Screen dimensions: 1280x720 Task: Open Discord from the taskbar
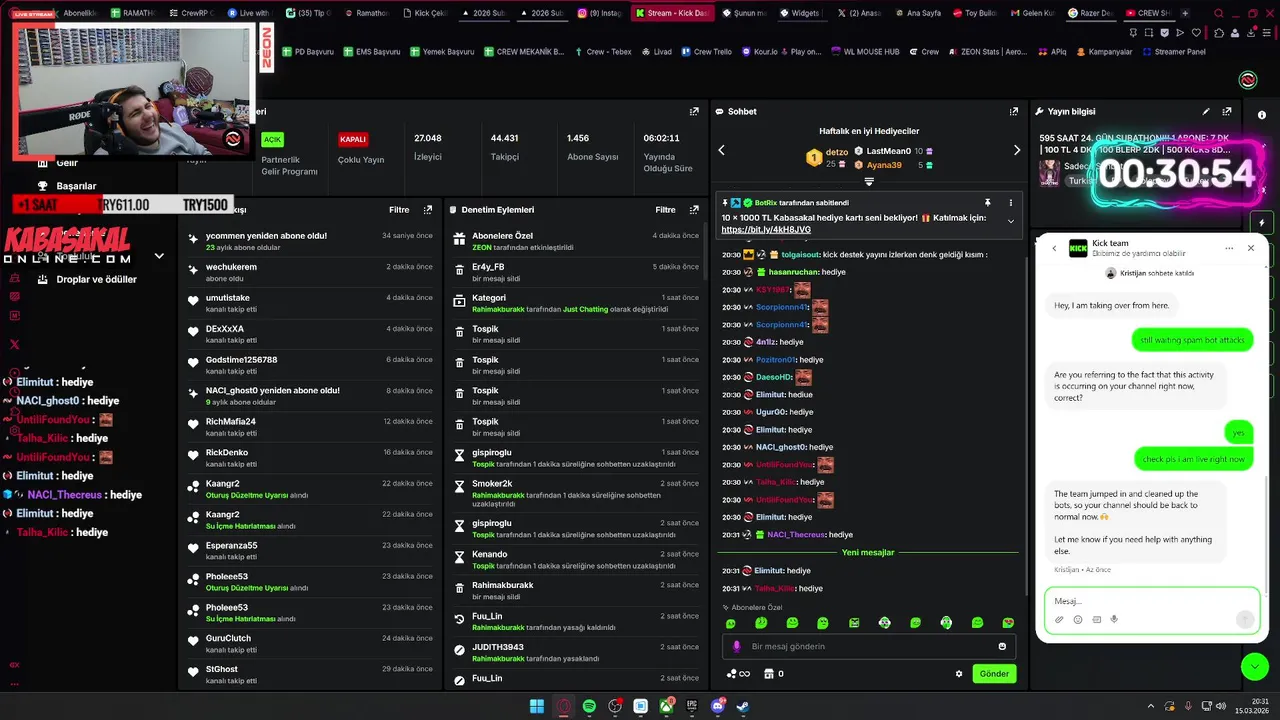[717, 706]
